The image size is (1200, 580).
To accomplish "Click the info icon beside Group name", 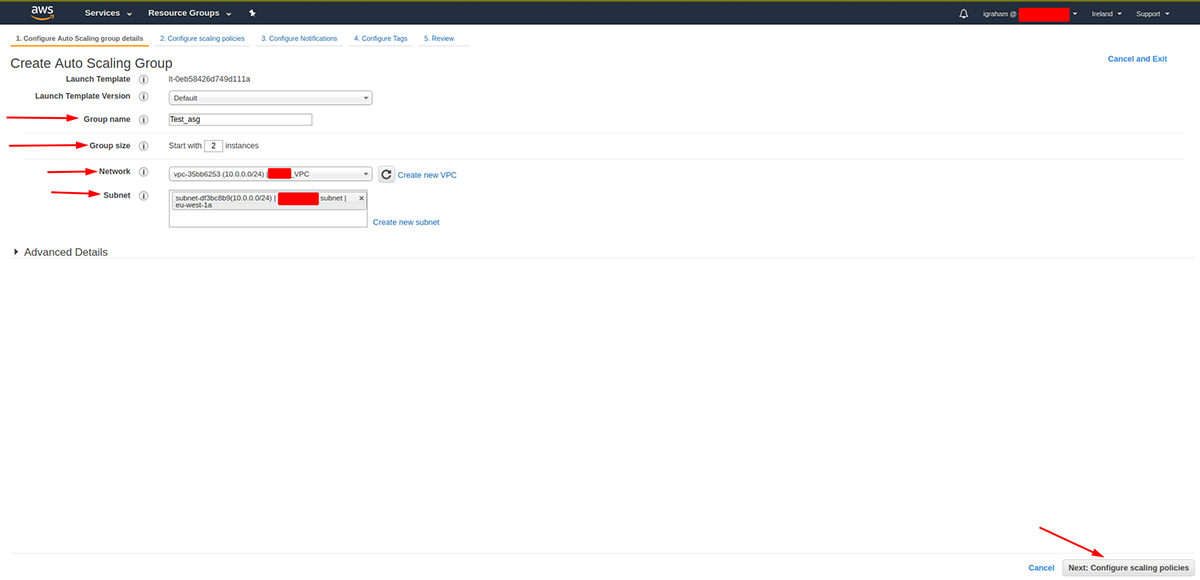I will click(143, 118).
